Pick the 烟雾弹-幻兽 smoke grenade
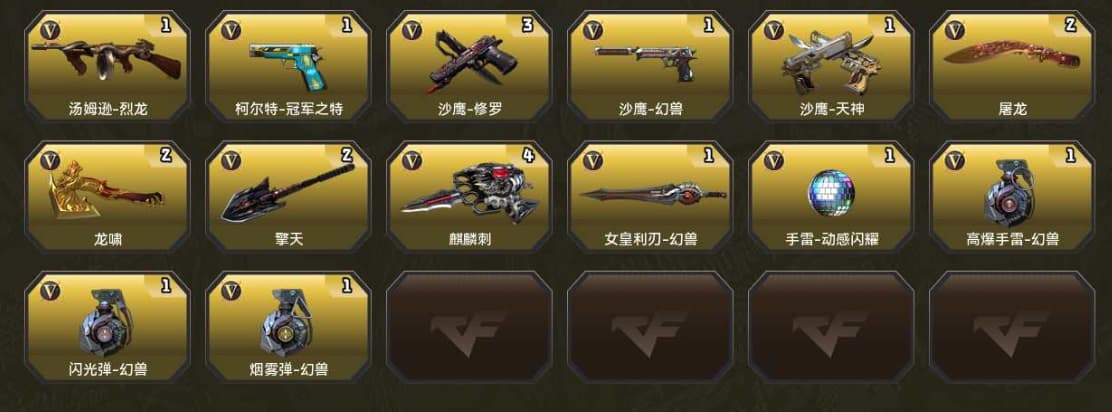 click(288, 327)
